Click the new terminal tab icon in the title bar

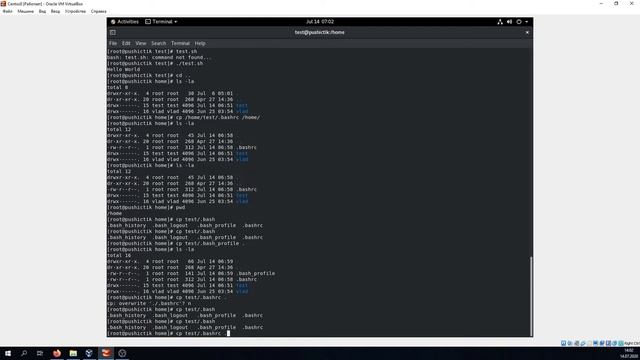pyautogui.click(x=113, y=32)
